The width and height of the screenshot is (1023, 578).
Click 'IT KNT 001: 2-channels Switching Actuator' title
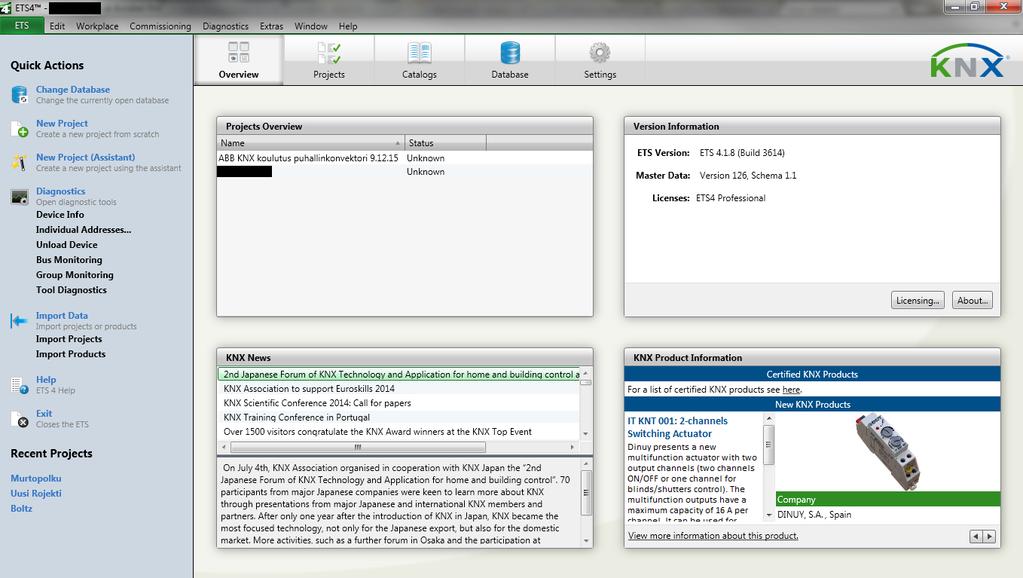(677, 427)
